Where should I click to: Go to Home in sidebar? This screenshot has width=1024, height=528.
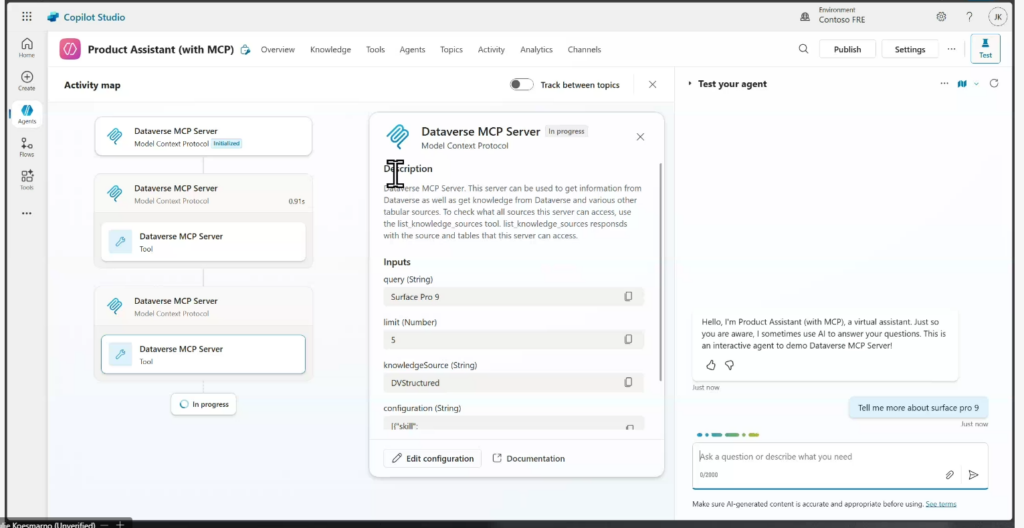(27, 48)
